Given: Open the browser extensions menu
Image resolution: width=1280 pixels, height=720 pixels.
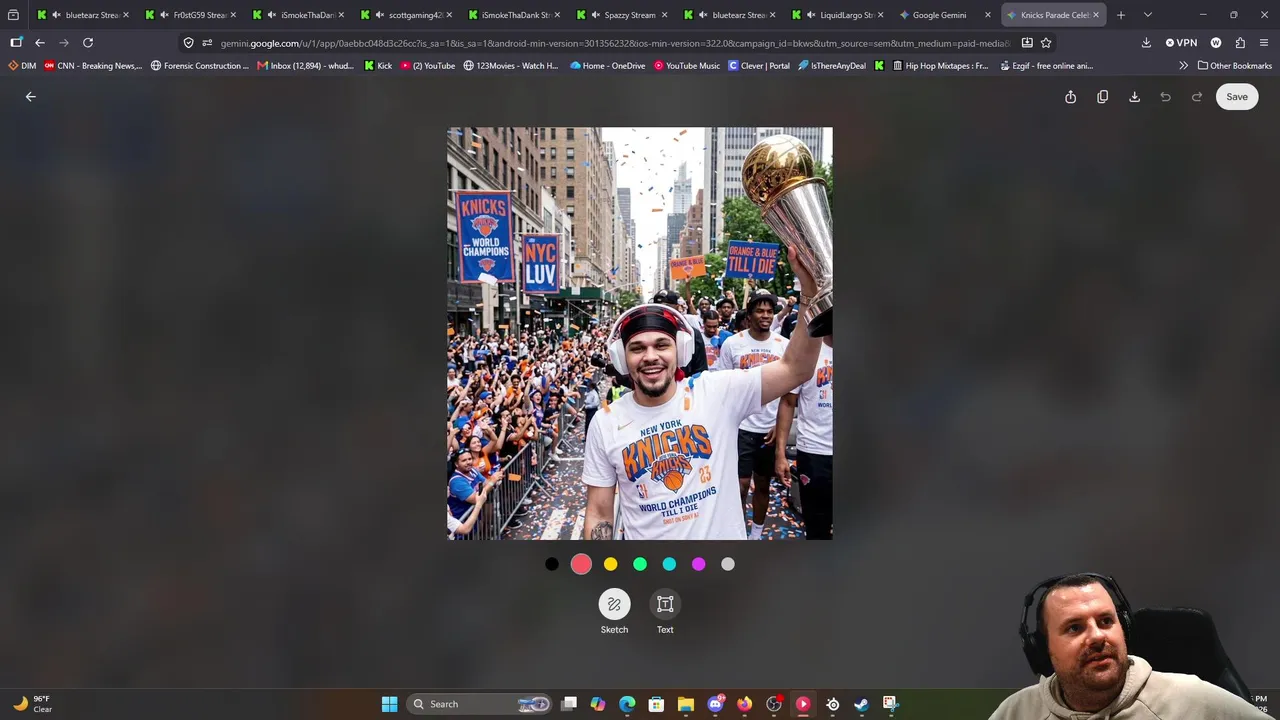Looking at the screenshot, I should pyautogui.click(x=1240, y=43).
